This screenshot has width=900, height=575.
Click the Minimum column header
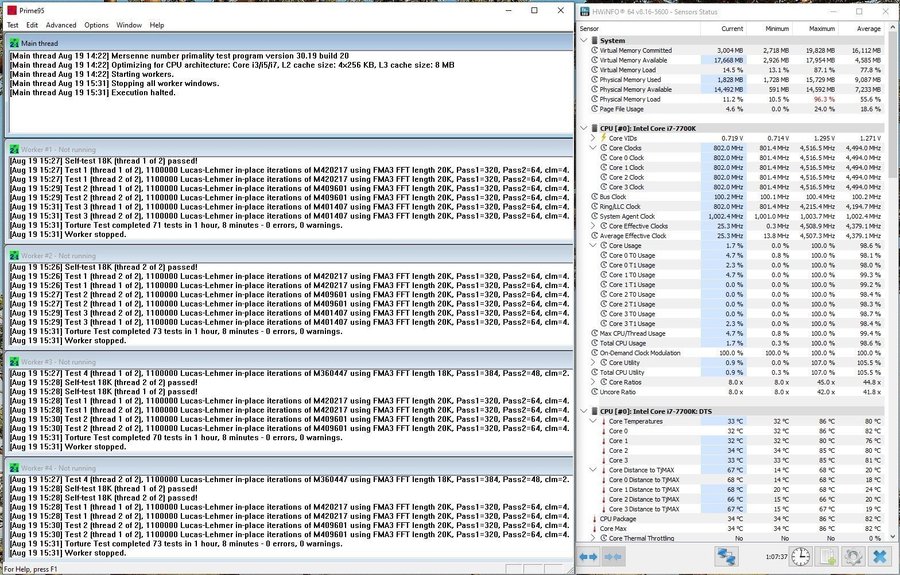pyautogui.click(x=769, y=28)
